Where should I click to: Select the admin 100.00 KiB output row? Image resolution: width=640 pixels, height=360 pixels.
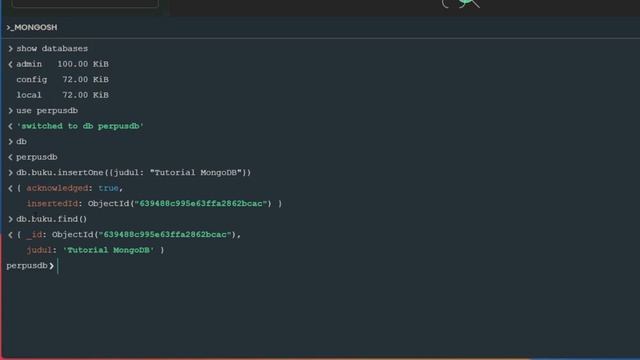point(62,64)
